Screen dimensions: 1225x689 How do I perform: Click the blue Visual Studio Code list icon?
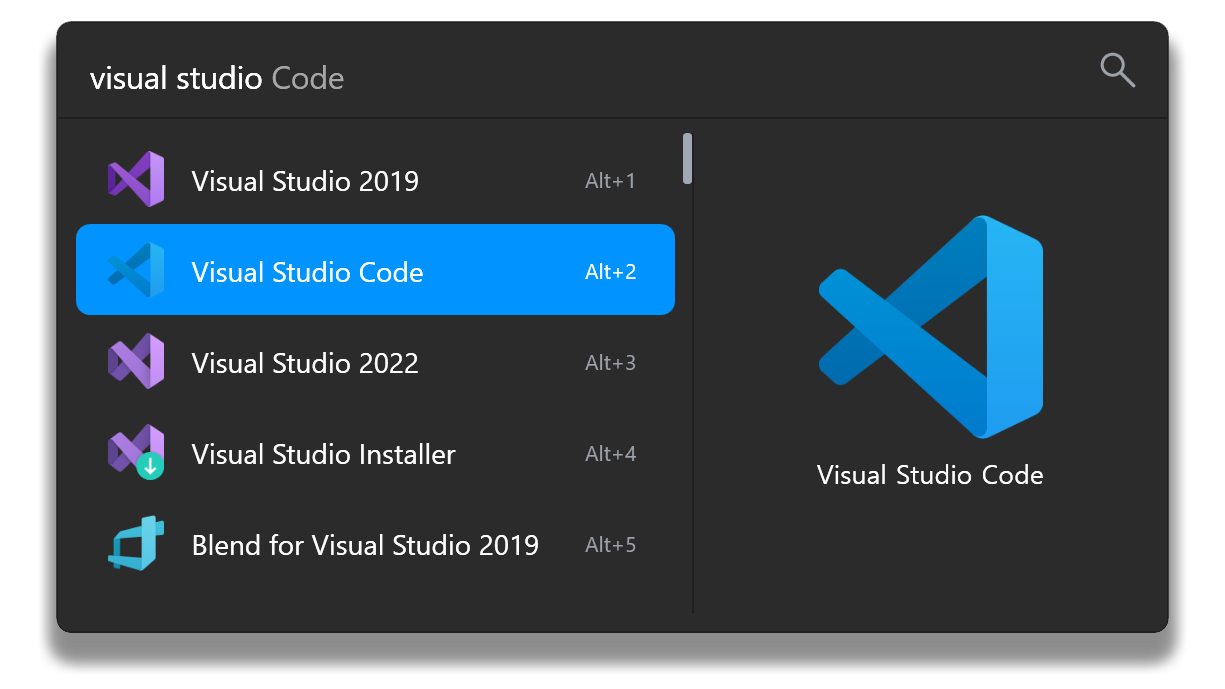(136, 271)
